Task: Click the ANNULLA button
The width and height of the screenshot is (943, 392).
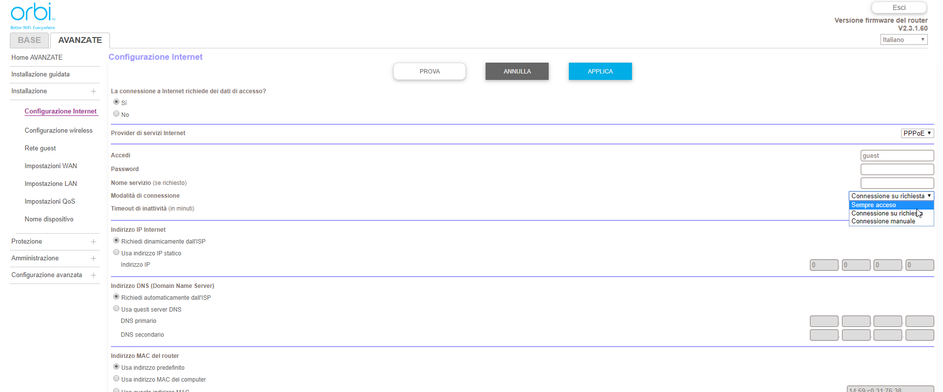Action: tap(517, 72)
